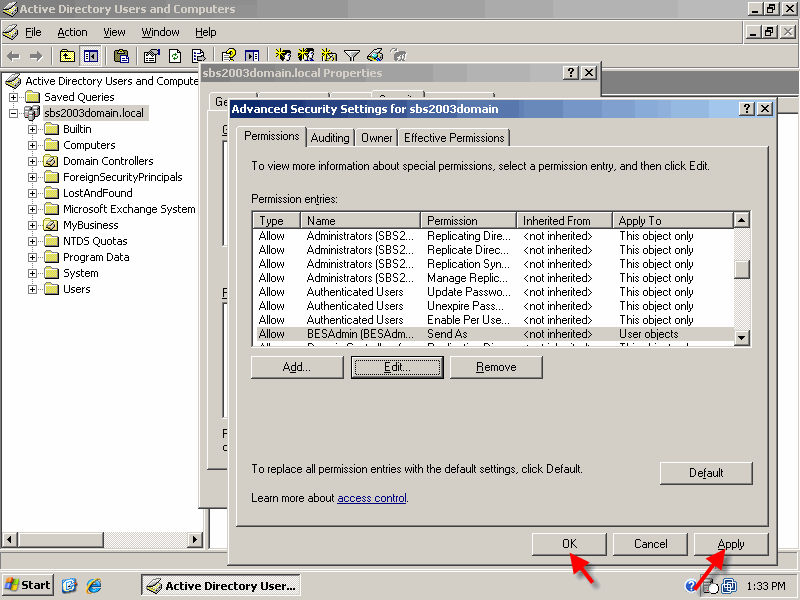Click the Cancel button
Image resolution: width=800 pixels, height=600 pixels.
pyautogui.click(x=651, y=544)
